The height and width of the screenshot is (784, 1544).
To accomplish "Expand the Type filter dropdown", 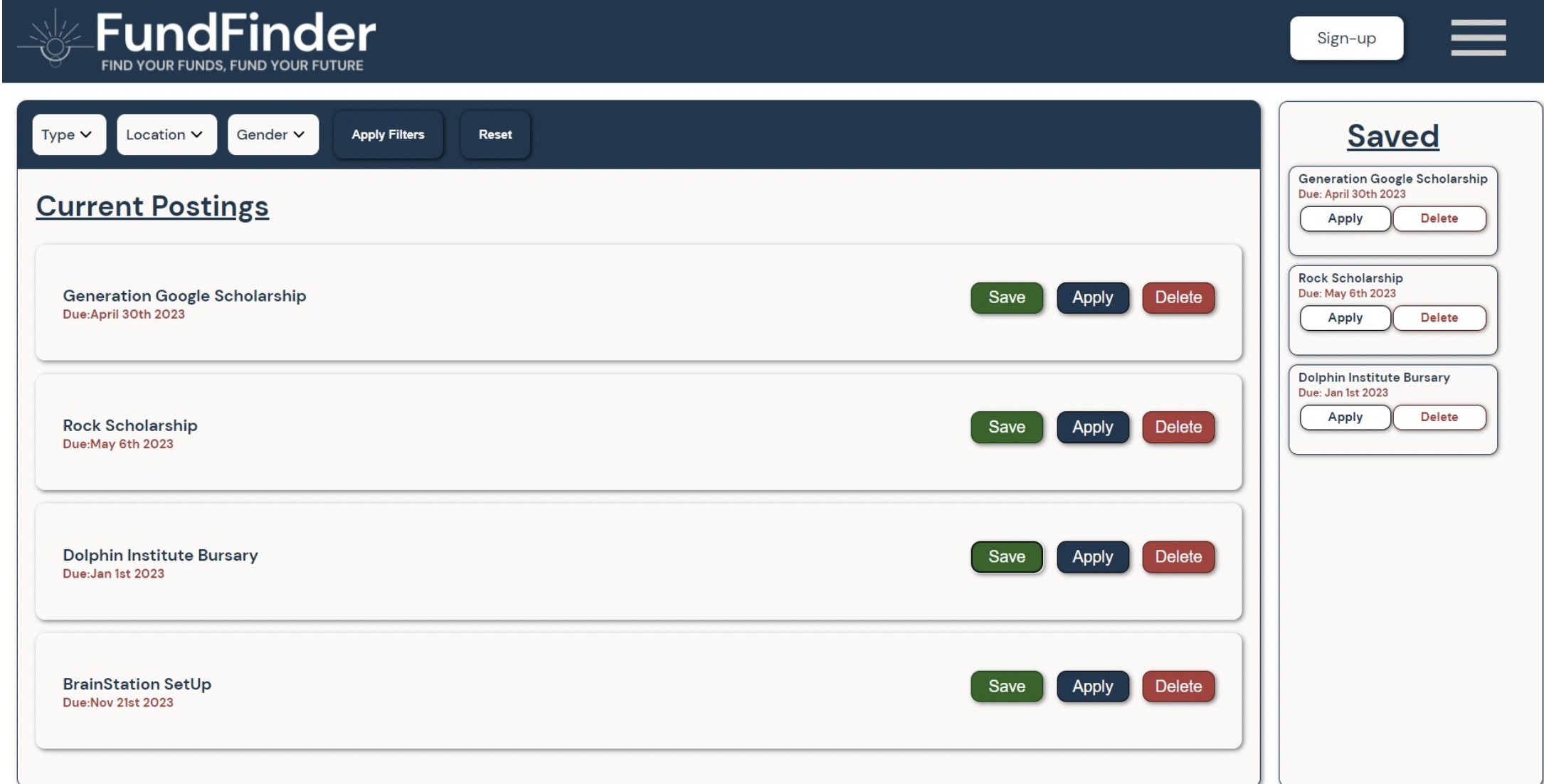I will click(x=69, y=134).
